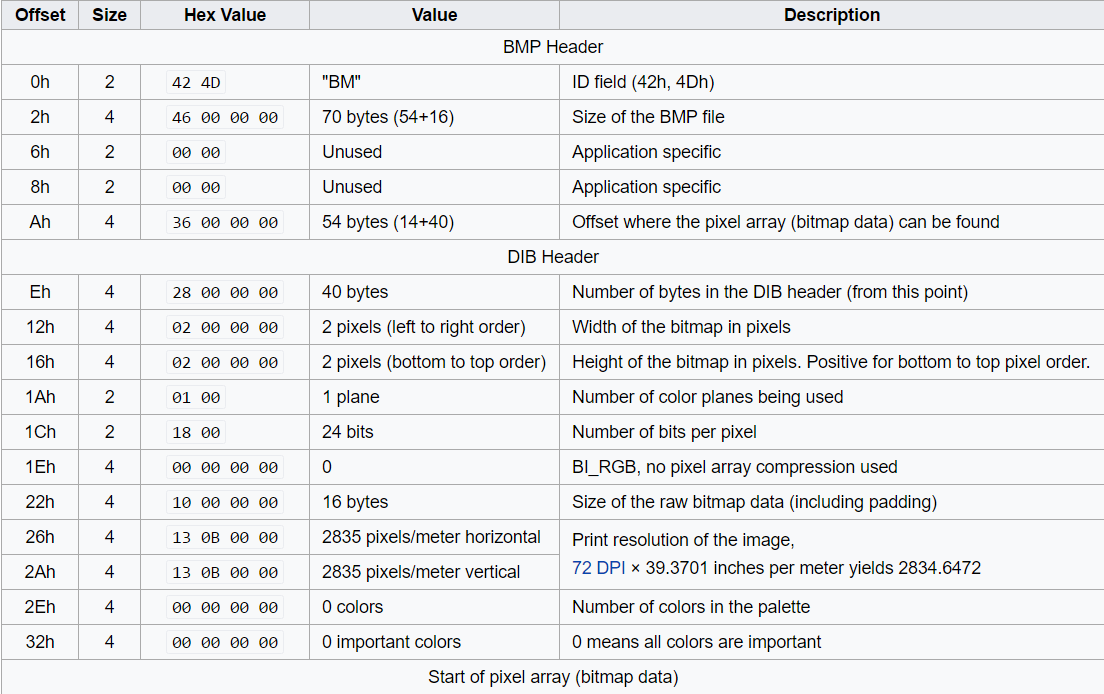Click the Size column header

pyautogui.click(x=109, y=15)
